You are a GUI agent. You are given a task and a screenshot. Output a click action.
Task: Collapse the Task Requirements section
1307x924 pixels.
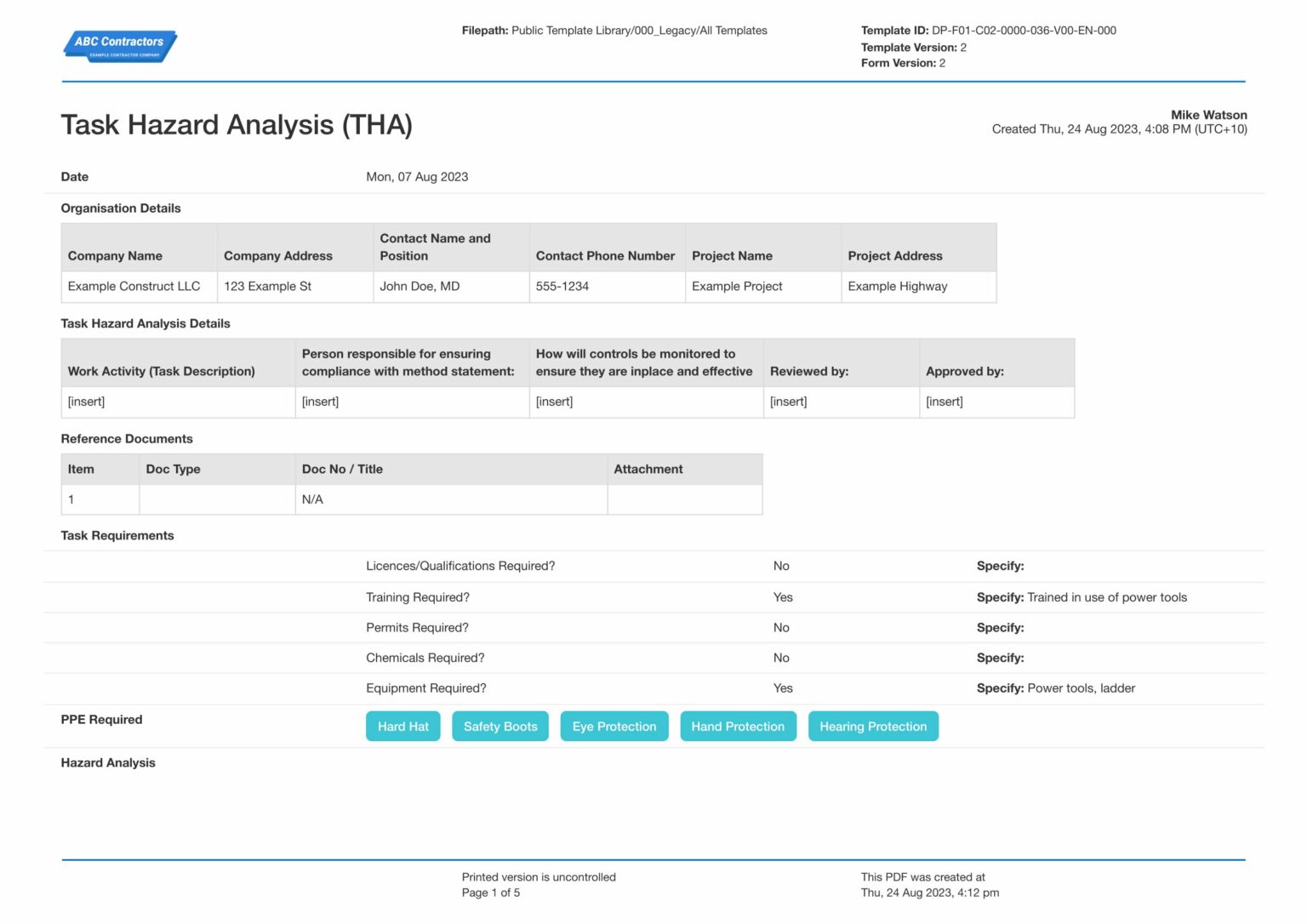(x=117, y=535)
